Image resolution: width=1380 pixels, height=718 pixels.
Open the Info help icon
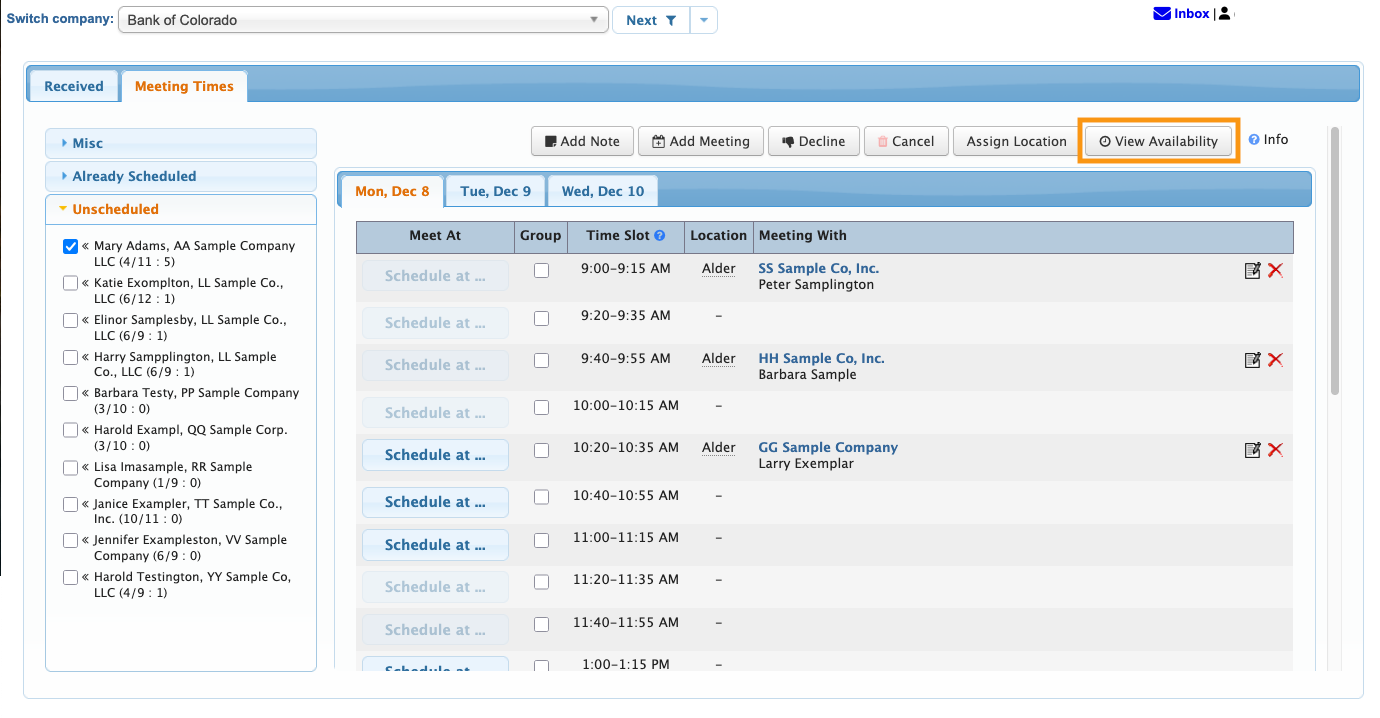1254,140
